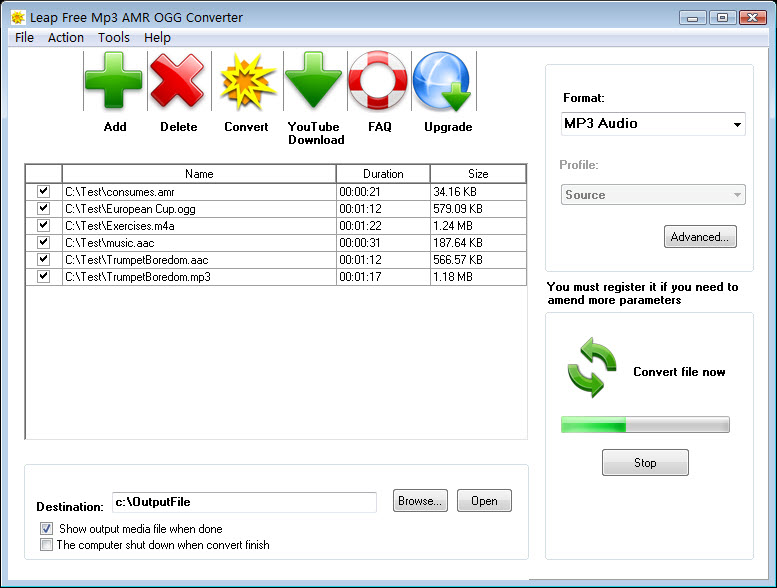Screen dimensions: 777x588
Task: Click the Advanced... button
Action: point(700,237)
